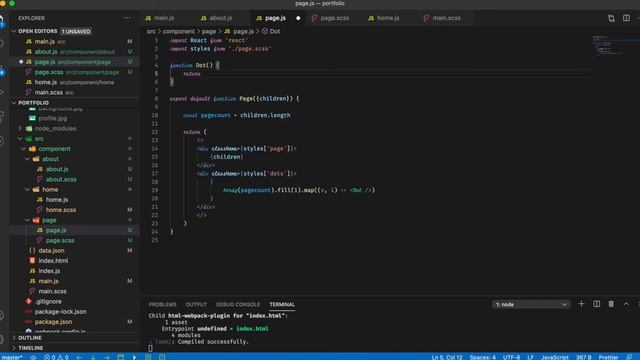
Task: Click the terminal cursor prompt
Action: 150,348
